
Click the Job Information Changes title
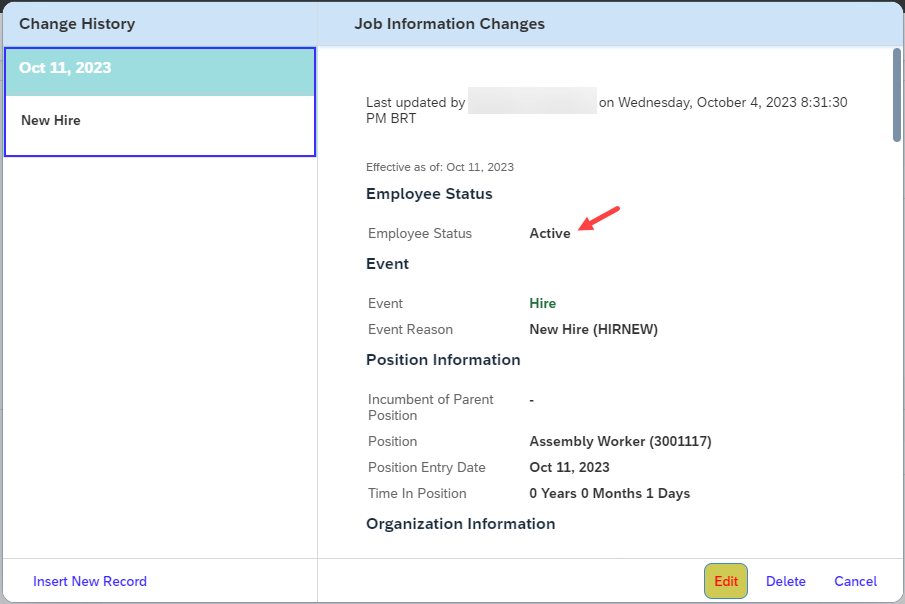(449, 24)
